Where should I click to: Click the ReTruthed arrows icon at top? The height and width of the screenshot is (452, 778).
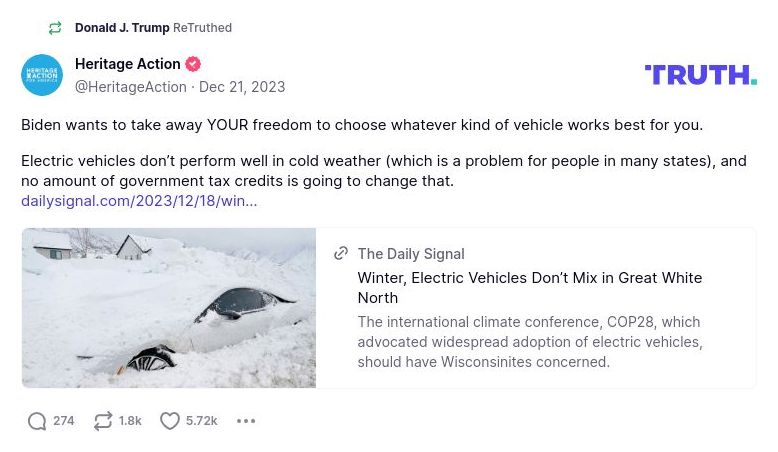(x=55, y=28)
